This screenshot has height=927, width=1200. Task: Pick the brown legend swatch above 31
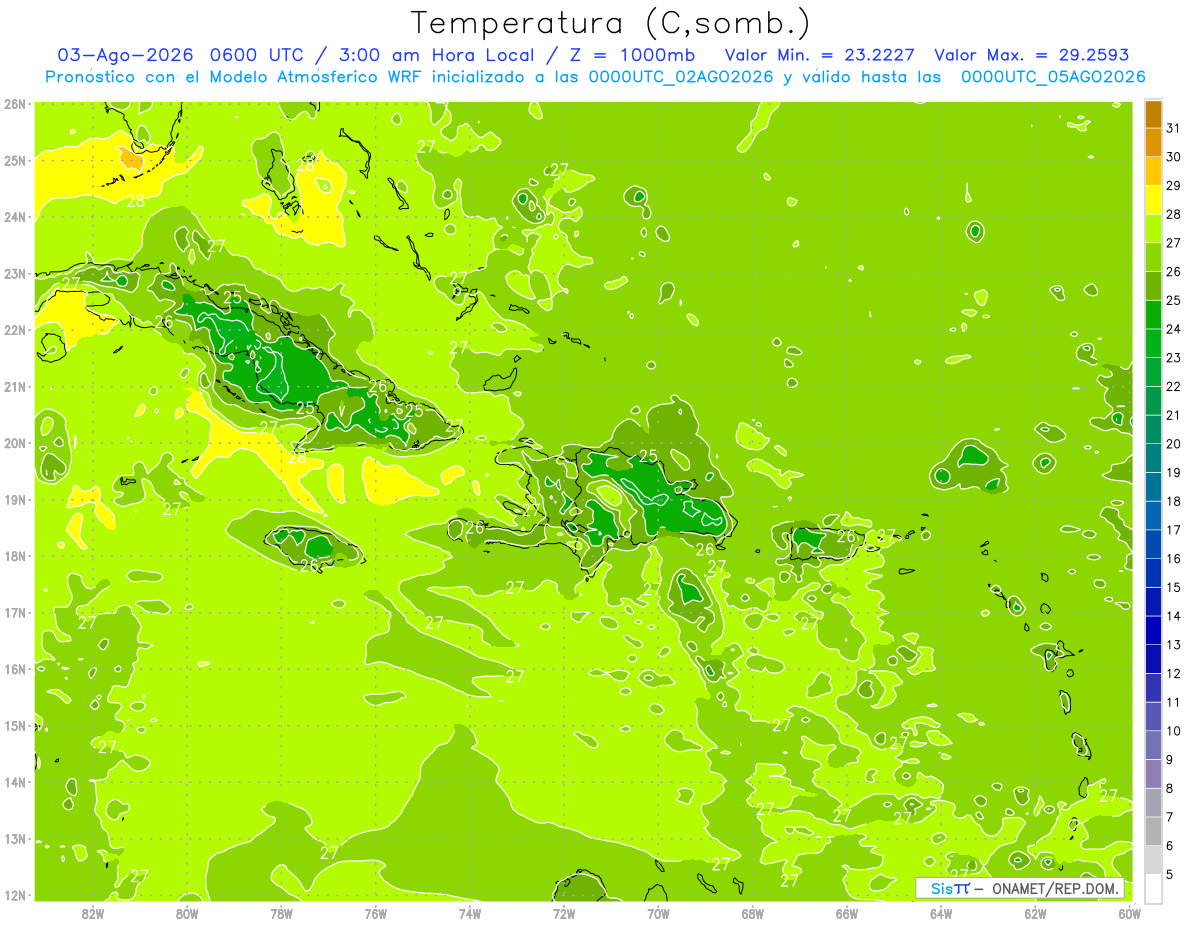1153,114
